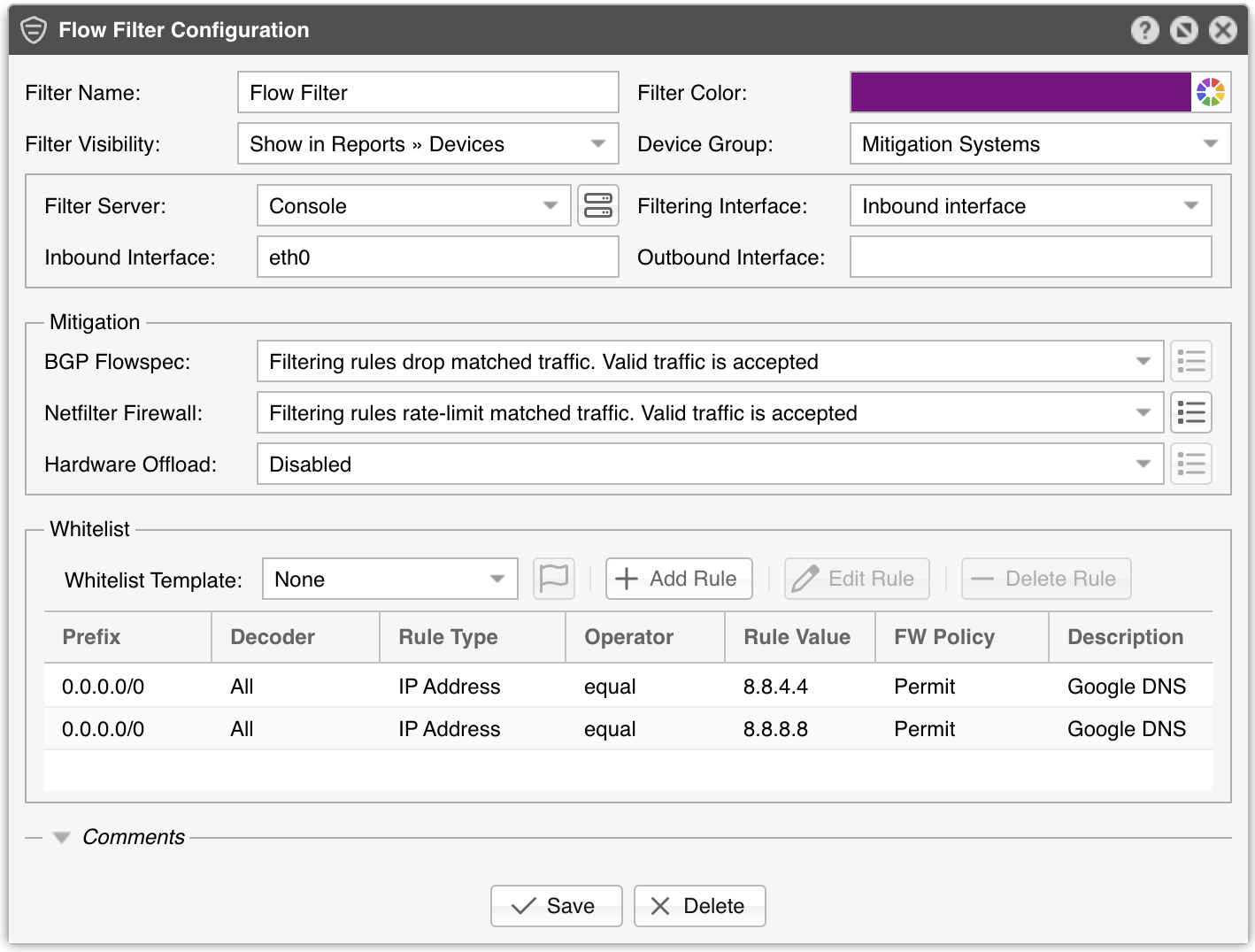Close the Flow Filter Configuration window

click(x=1222, y=30)
